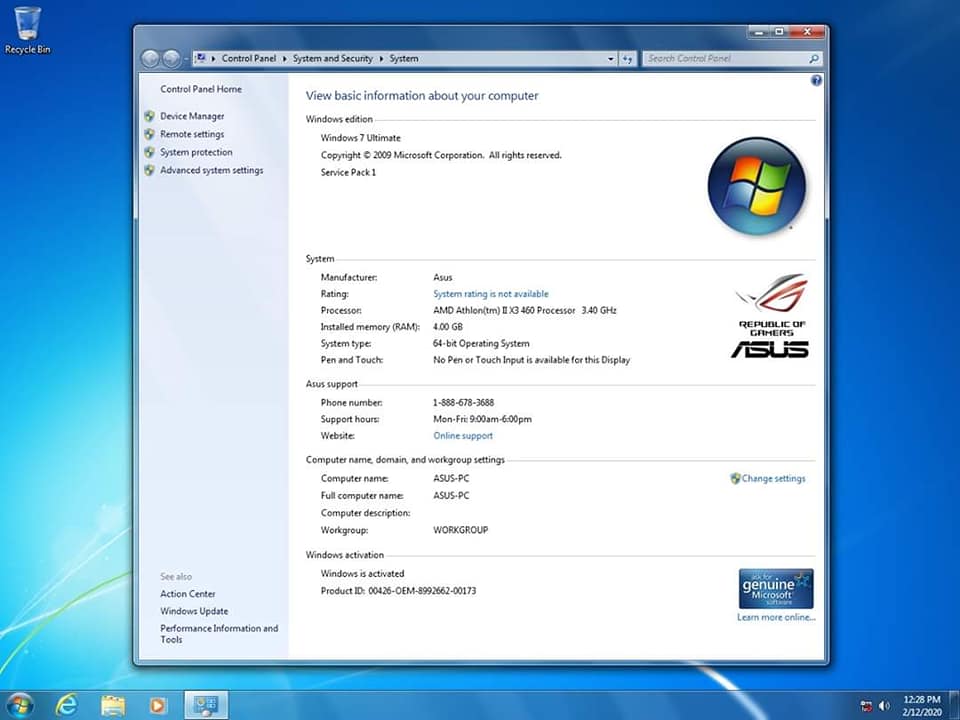Expand the arrow after Control Panel breadcrumb
960x720 pixels.
pos(285,59)
